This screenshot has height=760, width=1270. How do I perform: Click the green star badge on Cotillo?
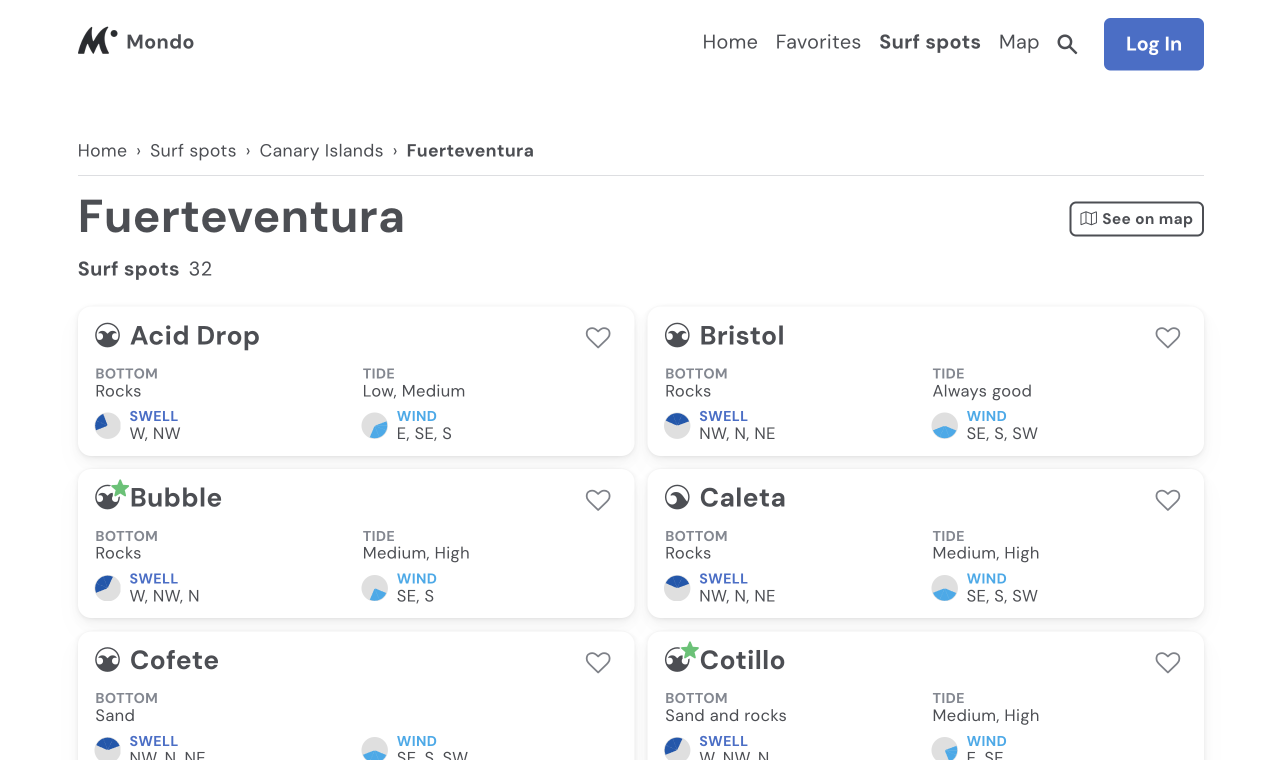689,650
